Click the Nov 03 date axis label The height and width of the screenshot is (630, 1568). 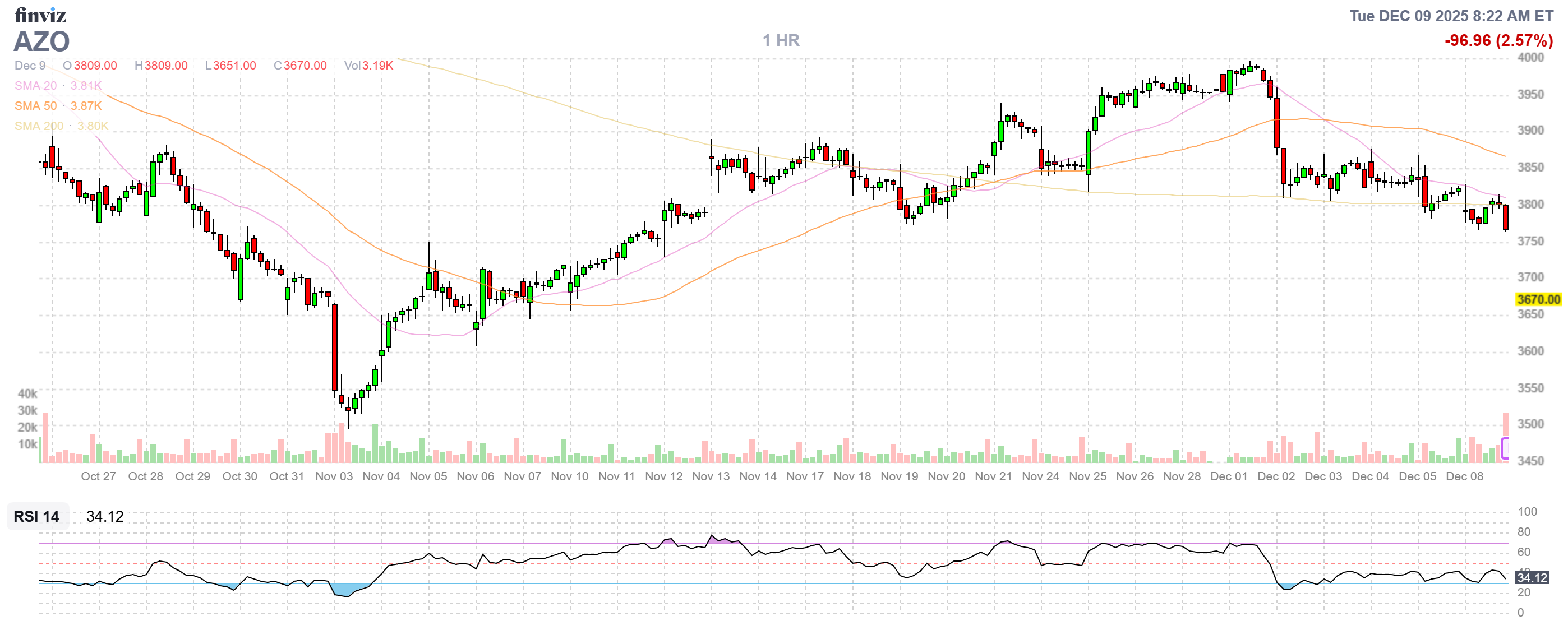coord(334,476)
